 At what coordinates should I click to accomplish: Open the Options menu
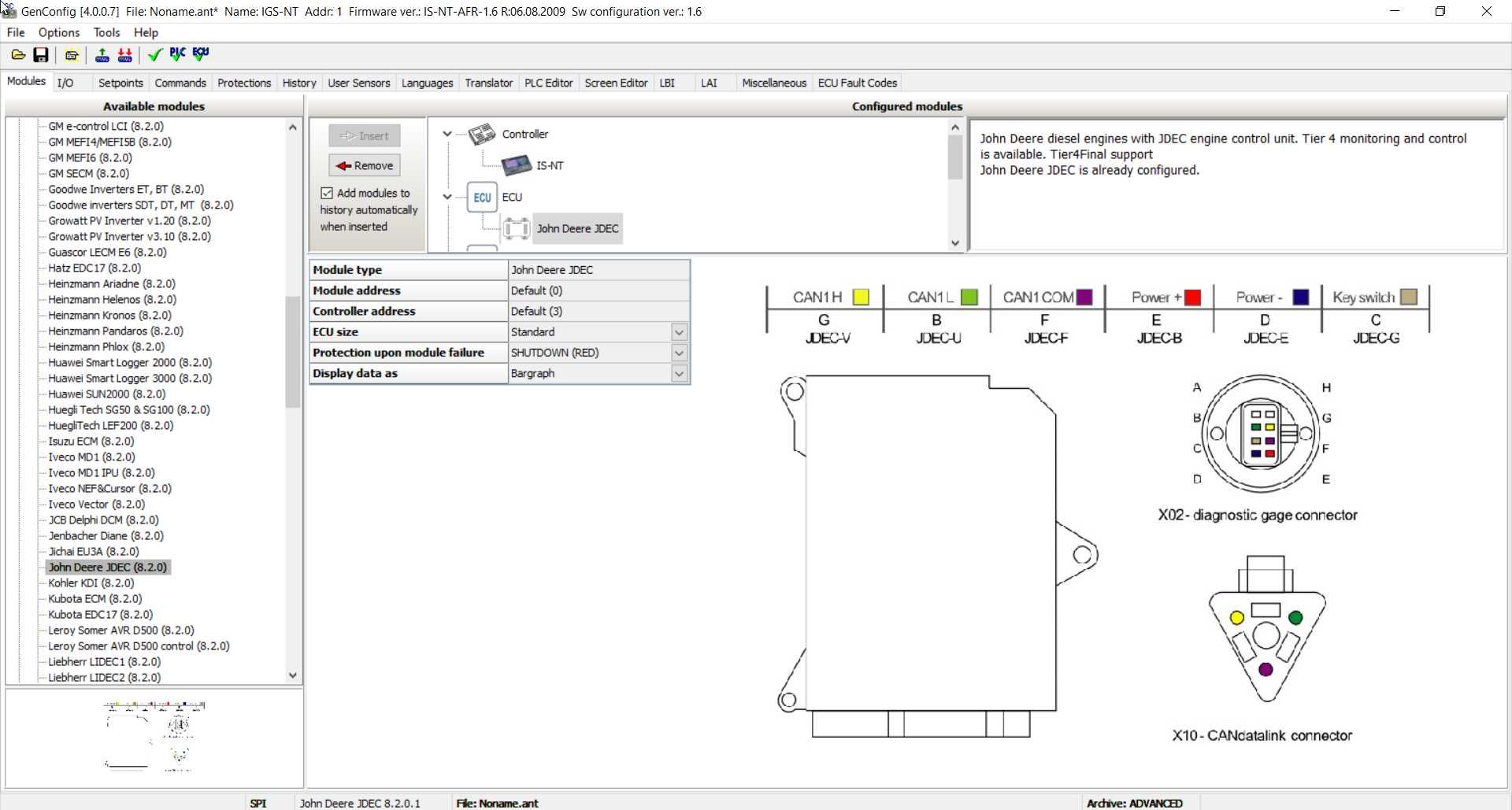click(x=59, y=32)
